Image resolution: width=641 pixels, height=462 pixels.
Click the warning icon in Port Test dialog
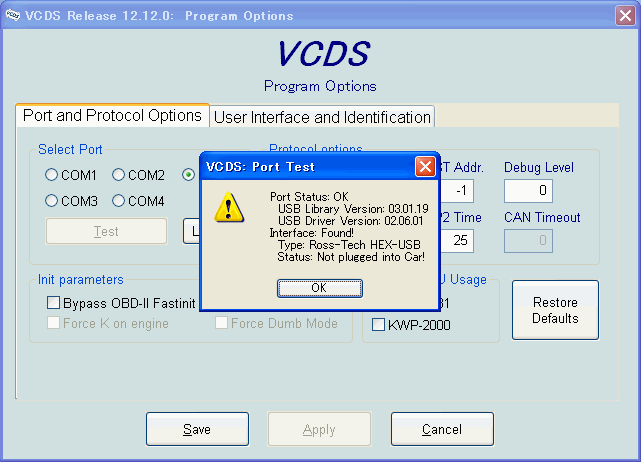[229, 207]
